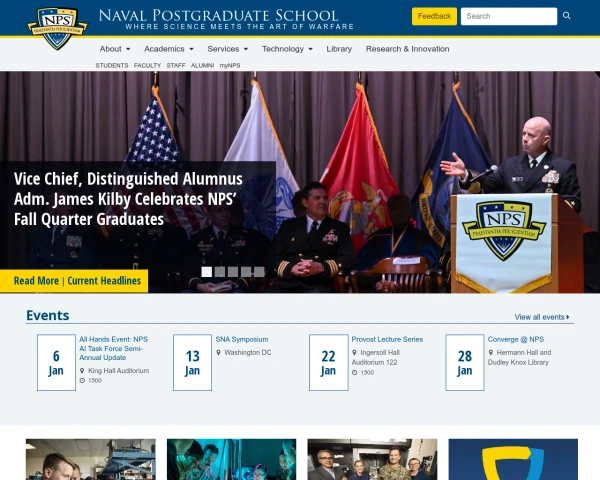Click View all events link
600x480 pixels.
click(542, 317)
